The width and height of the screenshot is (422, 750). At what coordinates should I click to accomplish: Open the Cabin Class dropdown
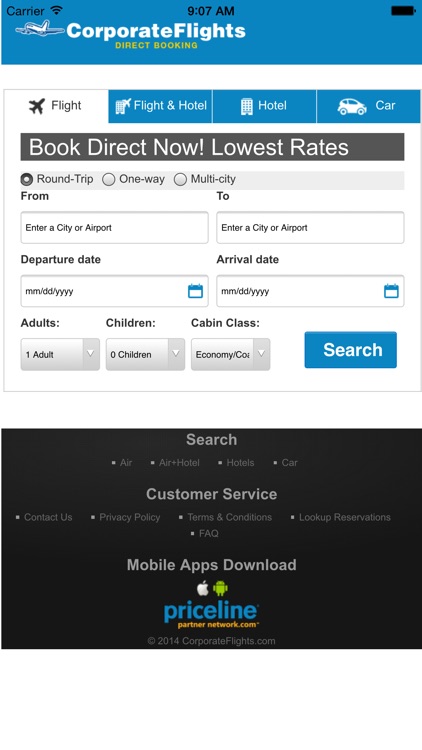(231, 354)
